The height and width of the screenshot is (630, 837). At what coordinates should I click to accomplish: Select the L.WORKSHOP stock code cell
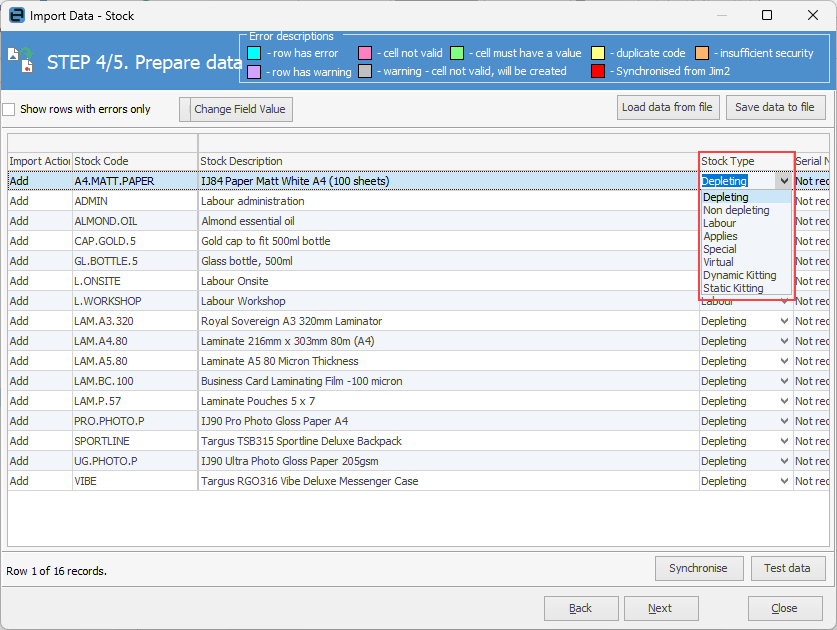pyautogui.click(x=135, y=301)
